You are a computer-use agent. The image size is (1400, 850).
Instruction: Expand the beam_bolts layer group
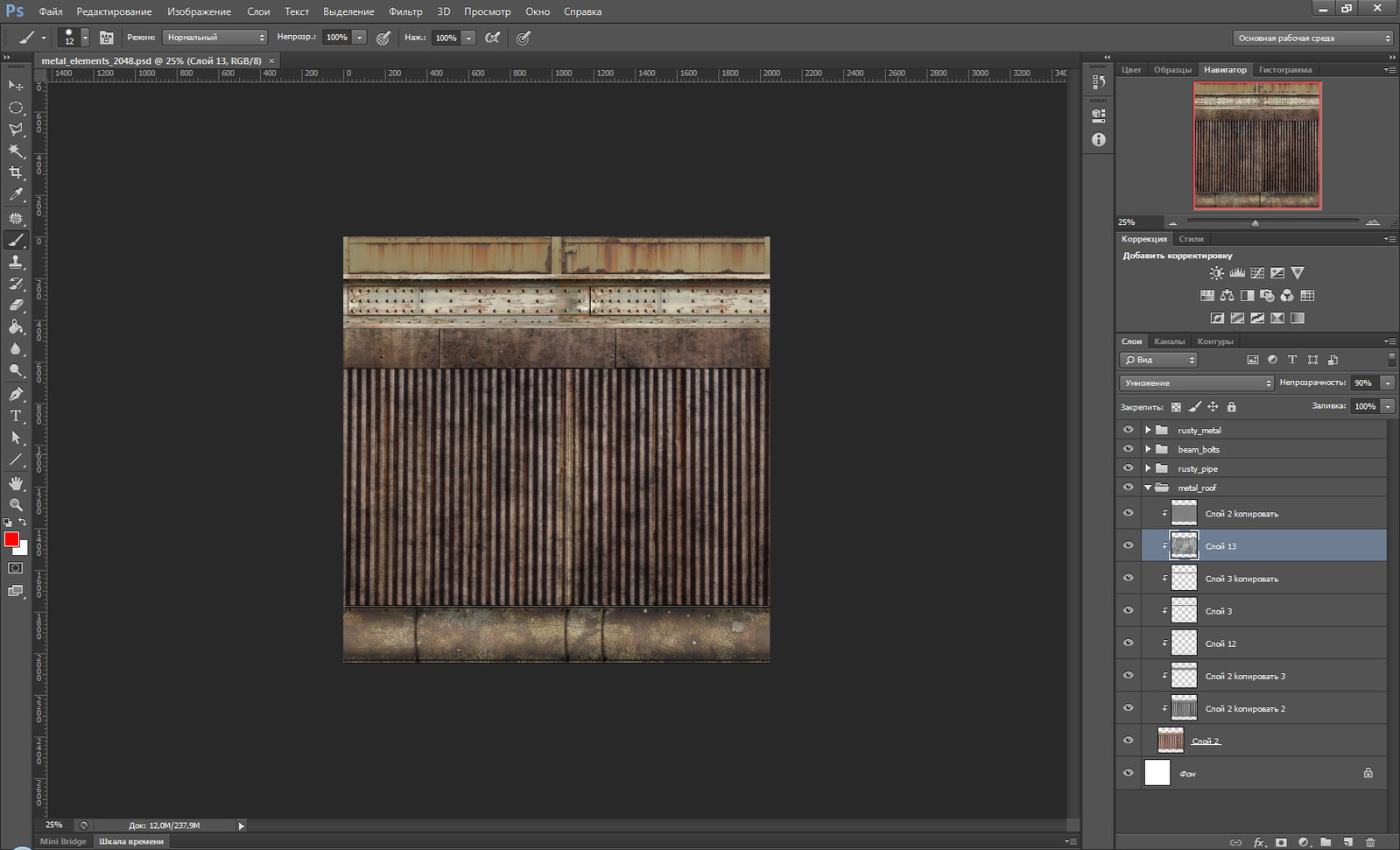pyautogui.click(x=1148, y=449)
